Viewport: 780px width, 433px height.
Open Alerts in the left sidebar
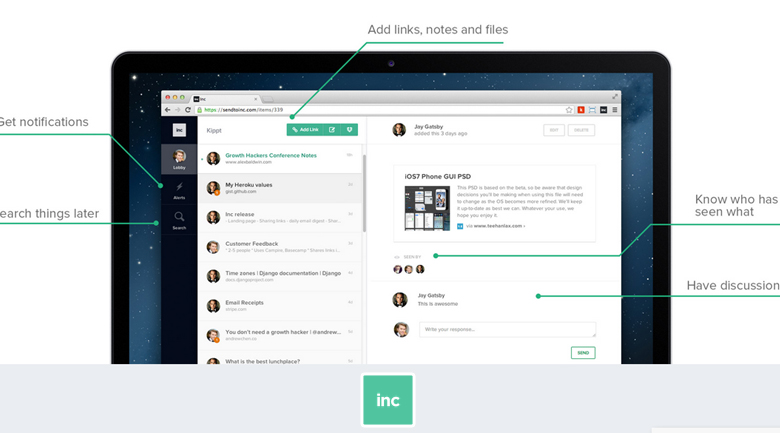click(179, 189)
